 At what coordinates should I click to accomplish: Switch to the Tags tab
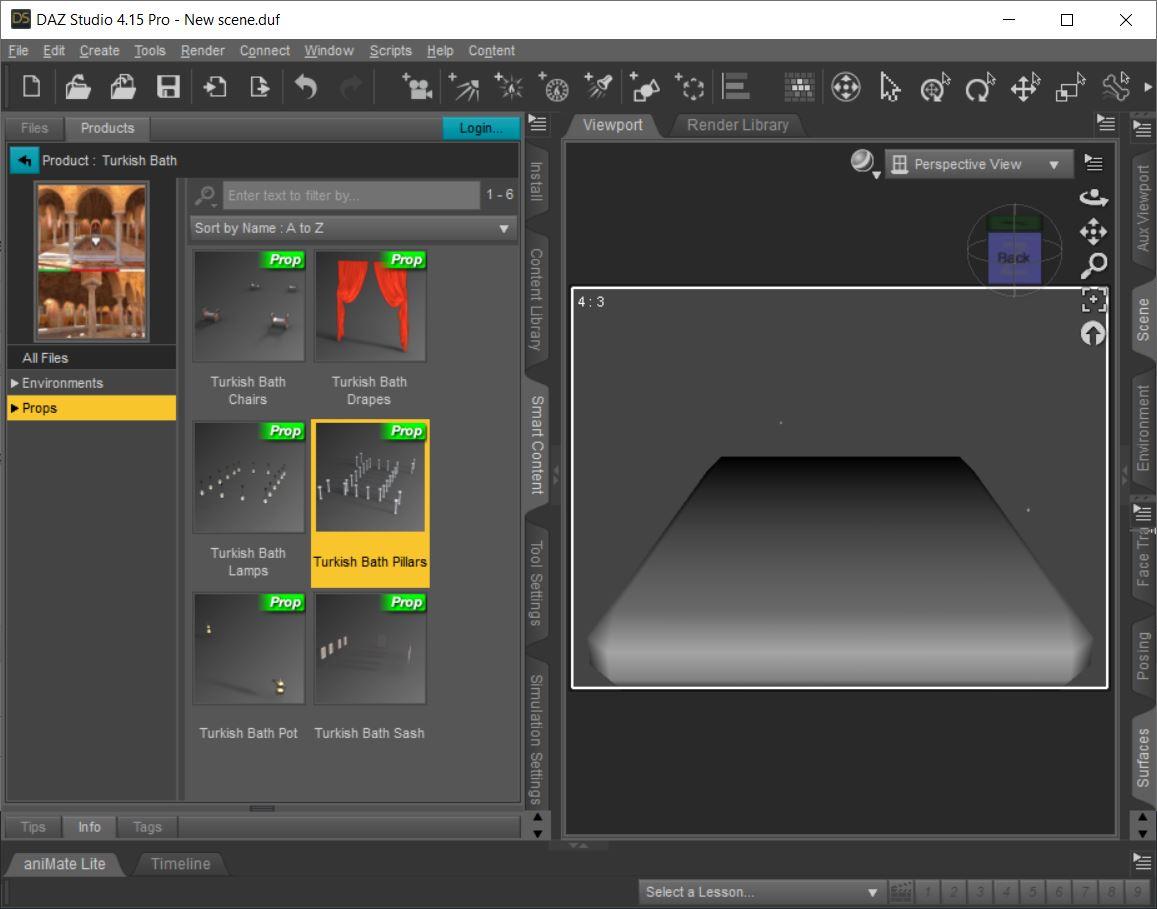click(147, 827)
